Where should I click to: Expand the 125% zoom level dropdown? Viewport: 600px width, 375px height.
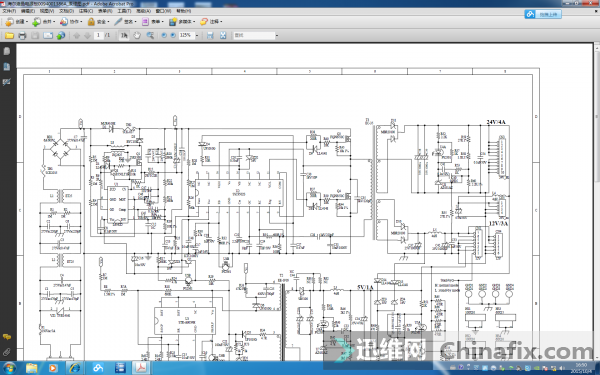pos(197,36)
